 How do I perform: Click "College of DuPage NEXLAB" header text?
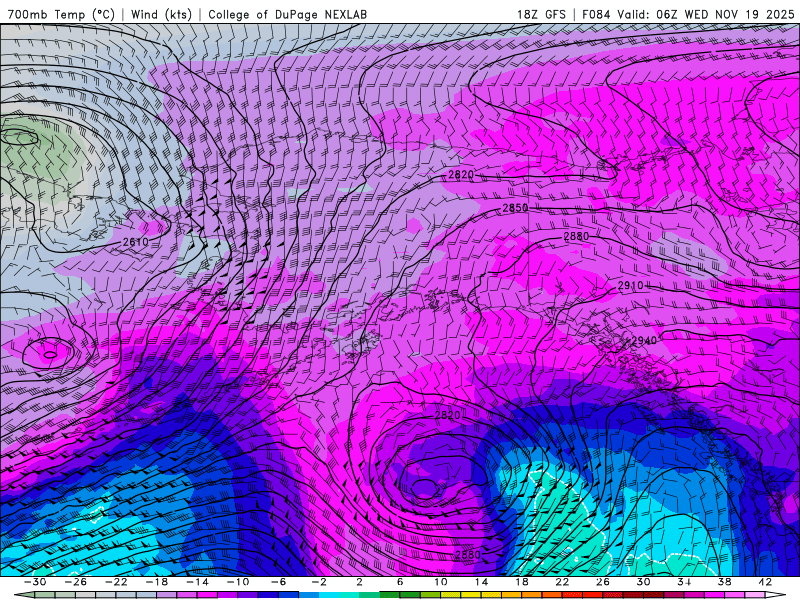287,14
